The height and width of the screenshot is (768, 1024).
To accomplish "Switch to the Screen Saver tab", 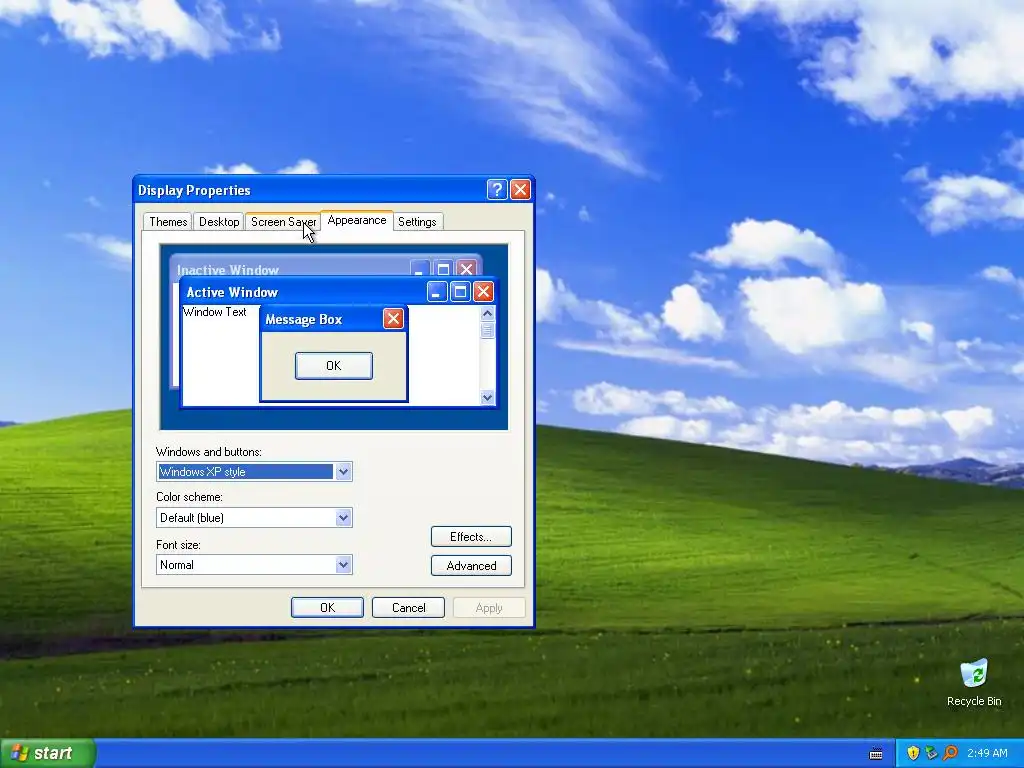I will [283, 221].
